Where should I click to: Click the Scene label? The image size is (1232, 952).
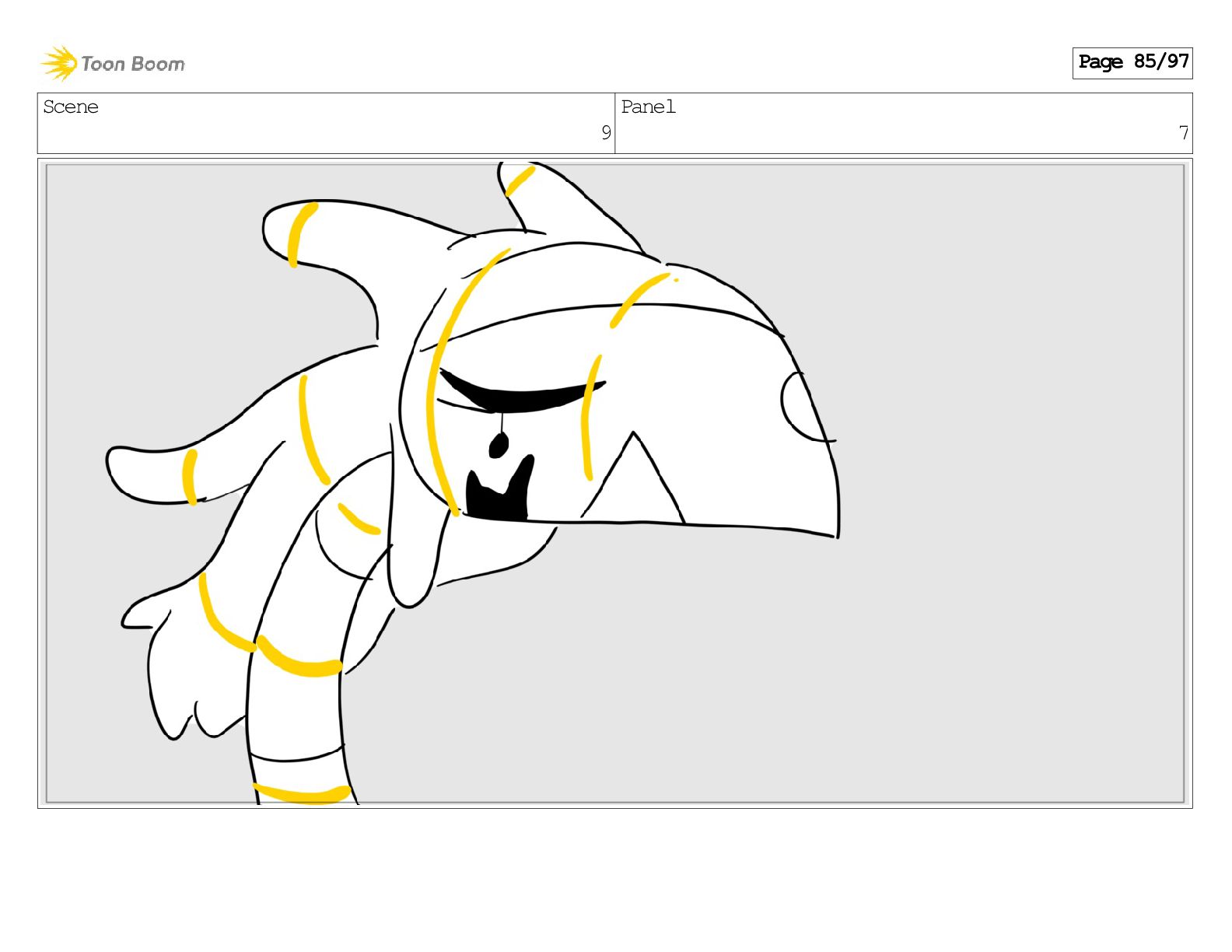71,107
